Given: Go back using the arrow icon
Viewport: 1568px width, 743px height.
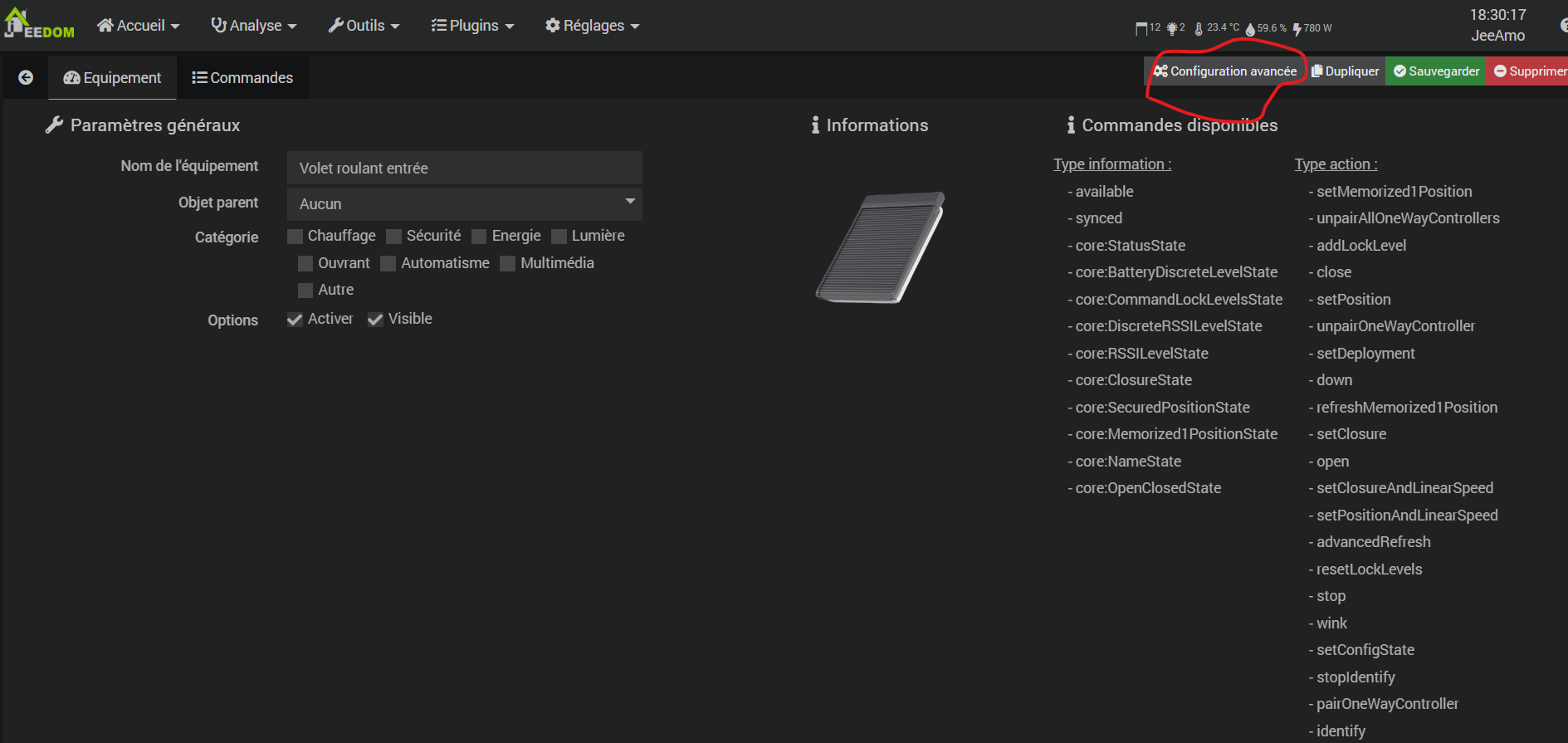Looking at the screenshot, I should 26,77.
